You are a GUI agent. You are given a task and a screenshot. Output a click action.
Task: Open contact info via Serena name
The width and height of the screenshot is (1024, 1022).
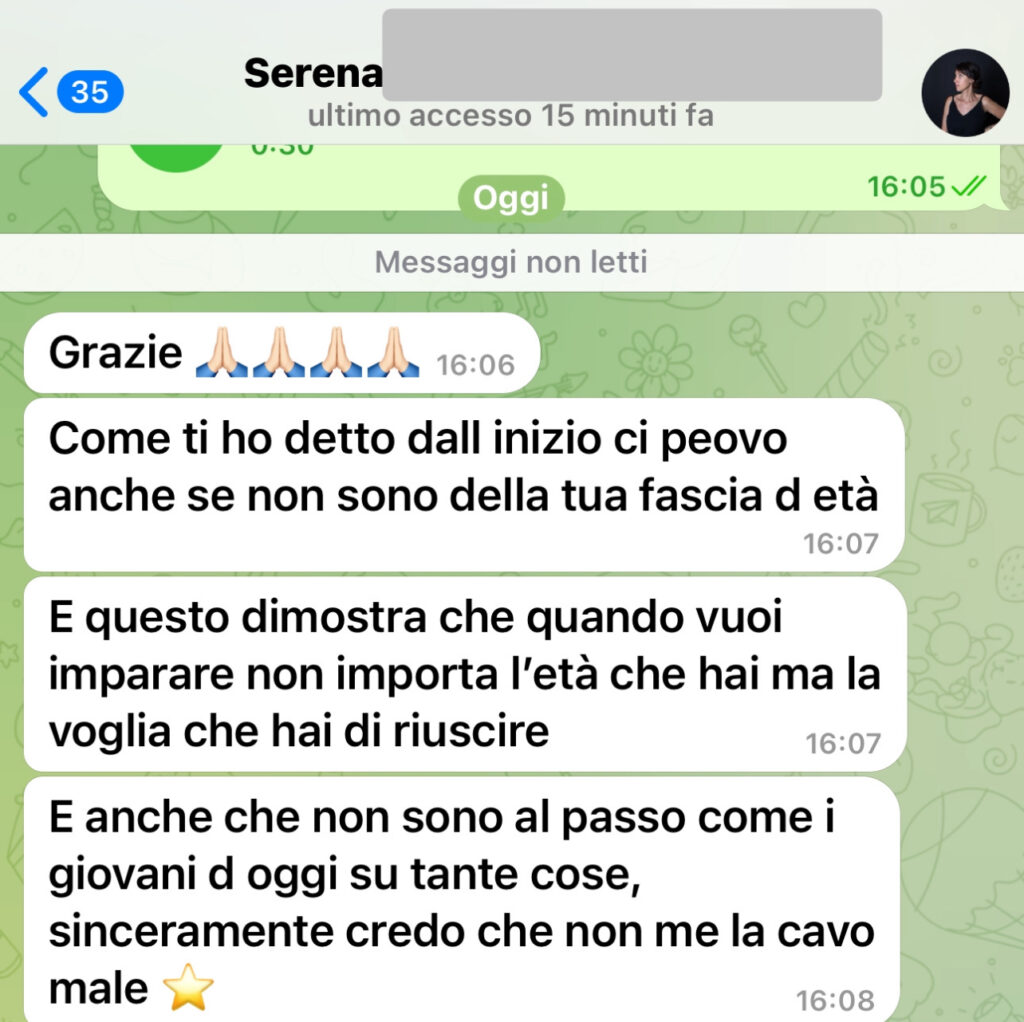click(x=313, y=73)
